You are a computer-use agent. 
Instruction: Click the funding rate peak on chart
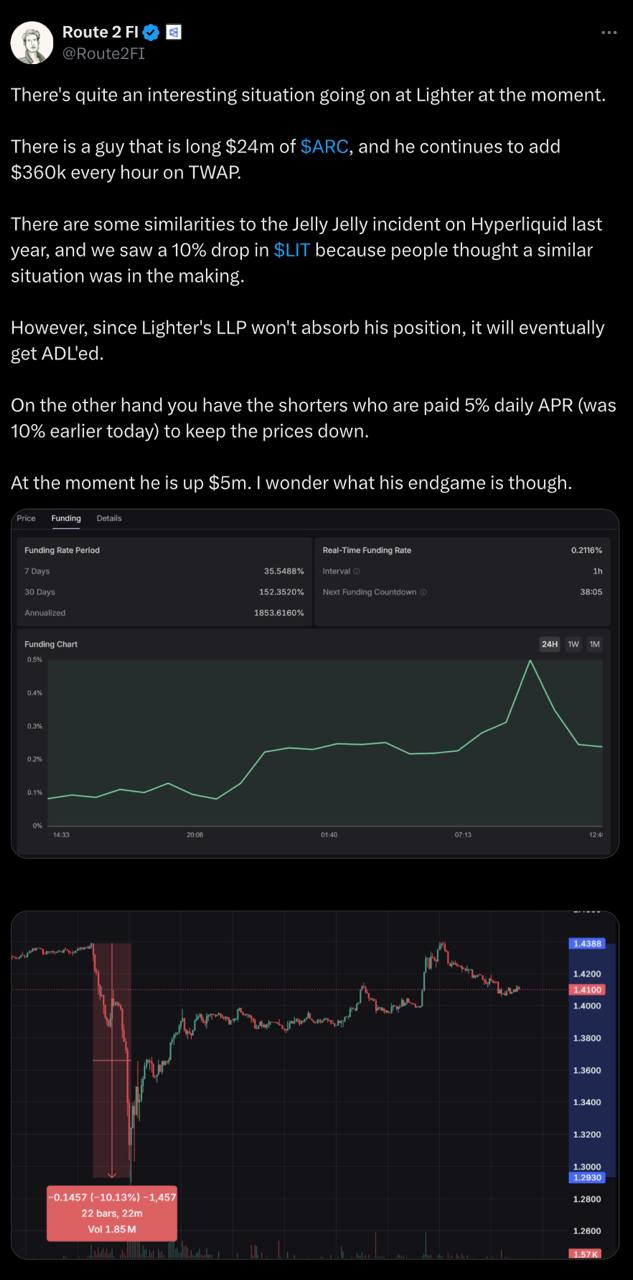click(529, 661)
